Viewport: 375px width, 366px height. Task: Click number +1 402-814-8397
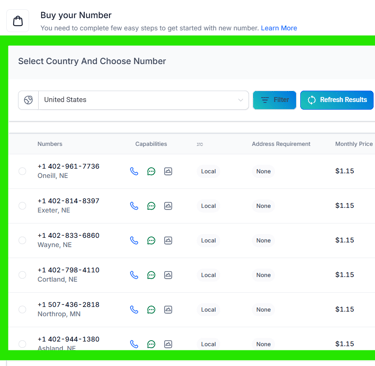(x=68, y=201)
